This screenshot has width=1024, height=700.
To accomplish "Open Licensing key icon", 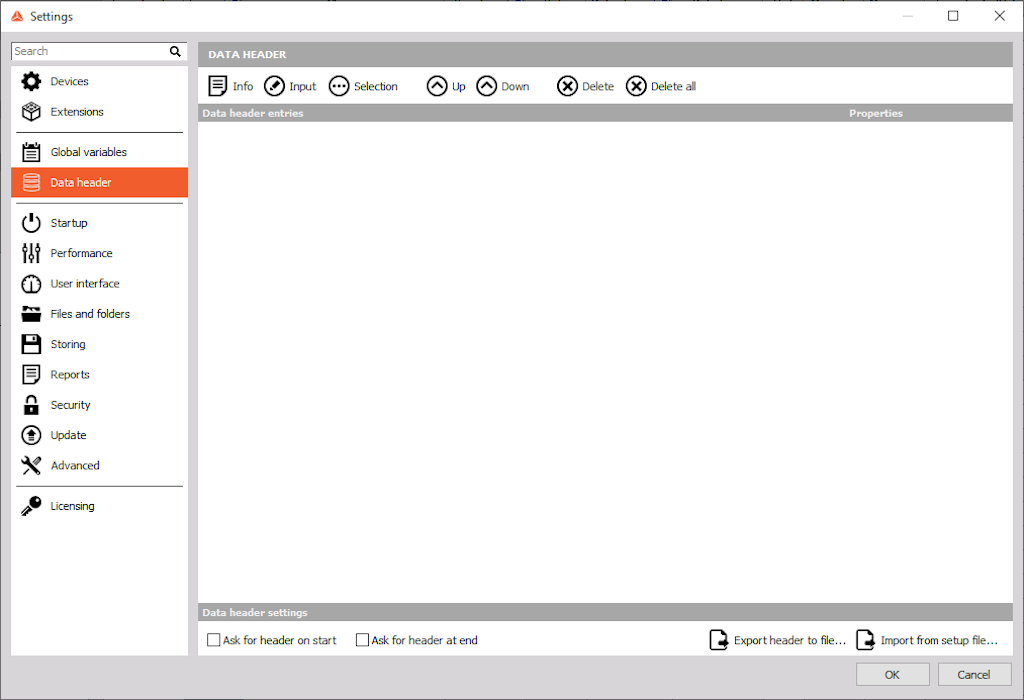I will 31,506.
